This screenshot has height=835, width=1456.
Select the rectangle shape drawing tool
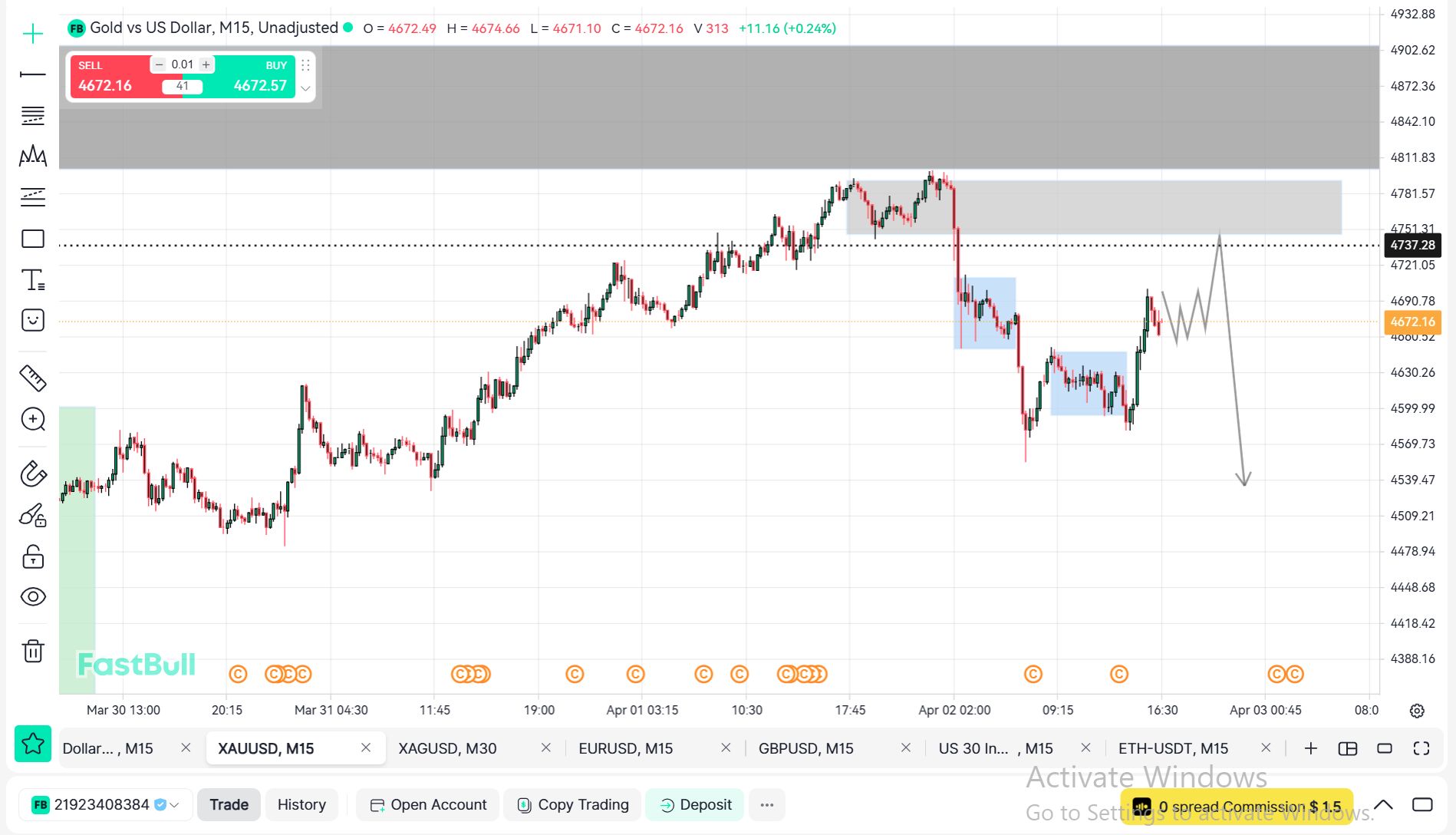point(33,239)
